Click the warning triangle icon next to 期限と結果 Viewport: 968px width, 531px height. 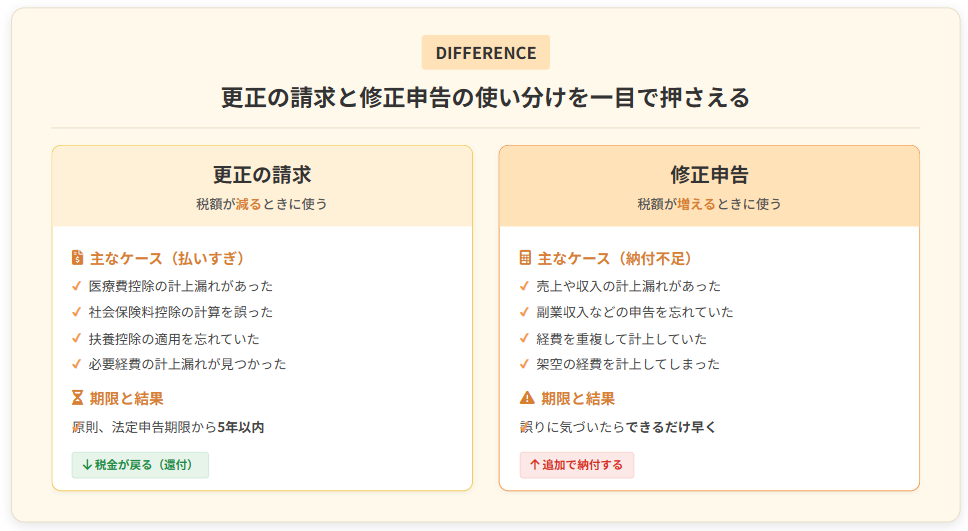click(x=527, y=398)
